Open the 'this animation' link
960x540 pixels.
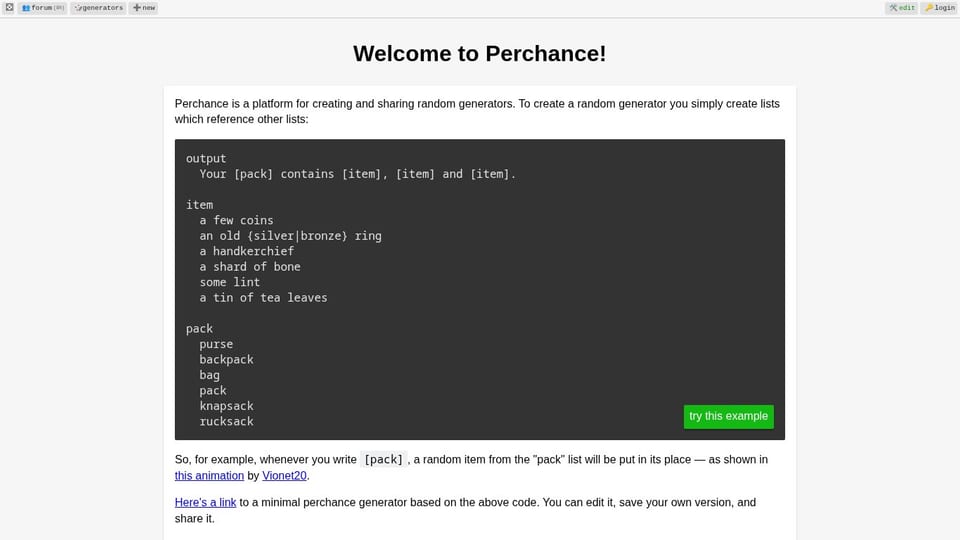tap(209, 476)
